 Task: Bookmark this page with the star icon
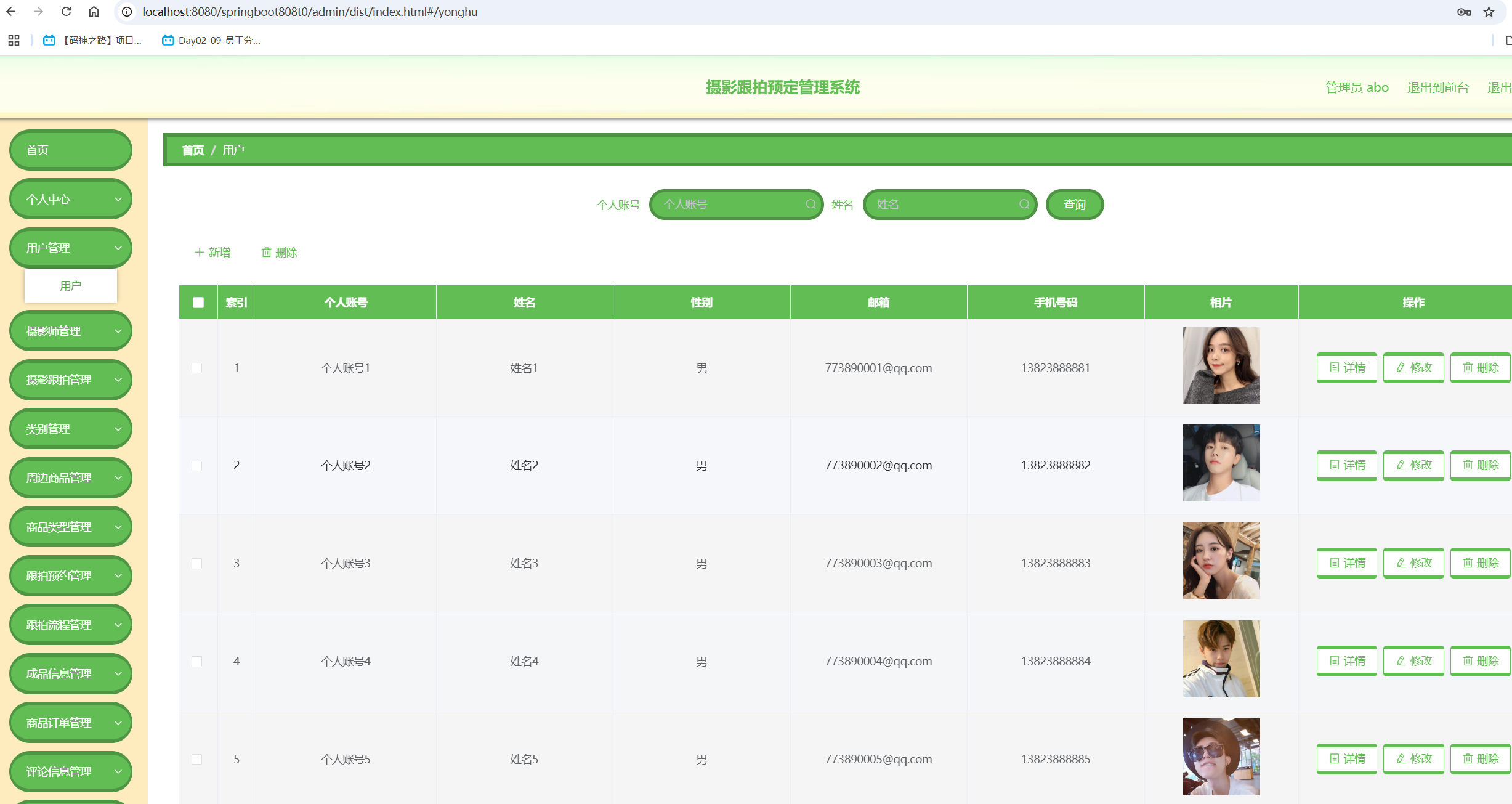coord(1489,12)
